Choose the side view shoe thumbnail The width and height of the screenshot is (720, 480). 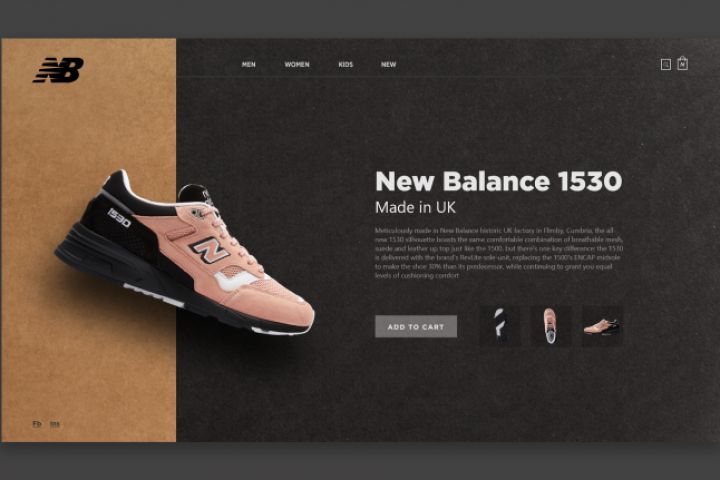602,327
